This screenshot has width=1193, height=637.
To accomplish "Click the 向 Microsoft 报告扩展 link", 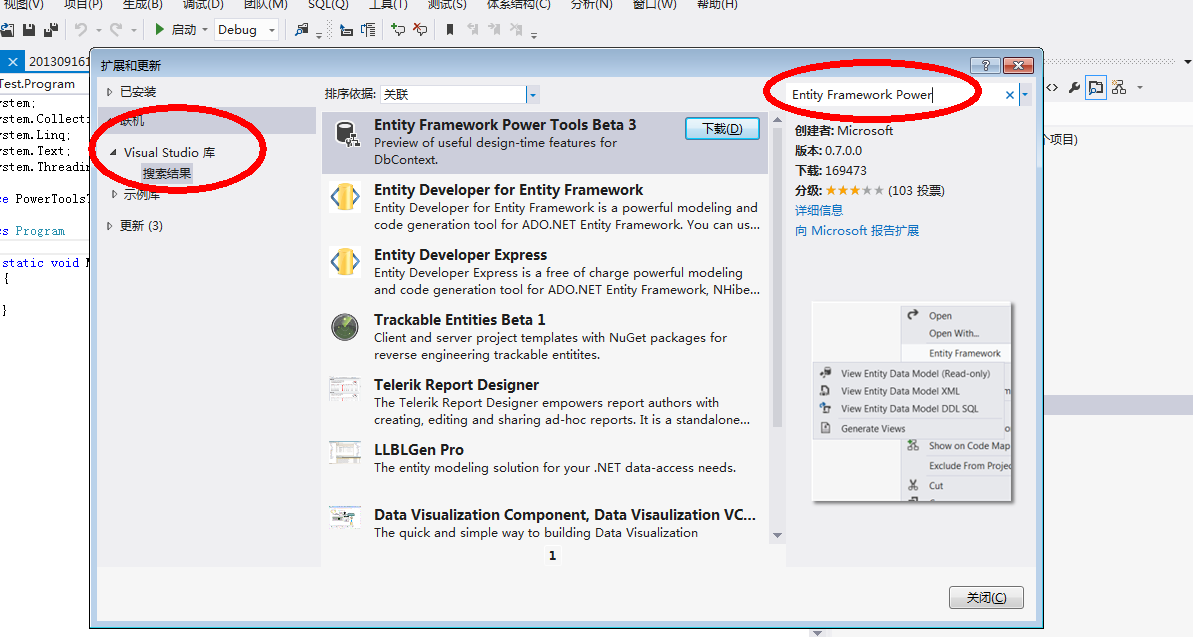I will 857,231.
